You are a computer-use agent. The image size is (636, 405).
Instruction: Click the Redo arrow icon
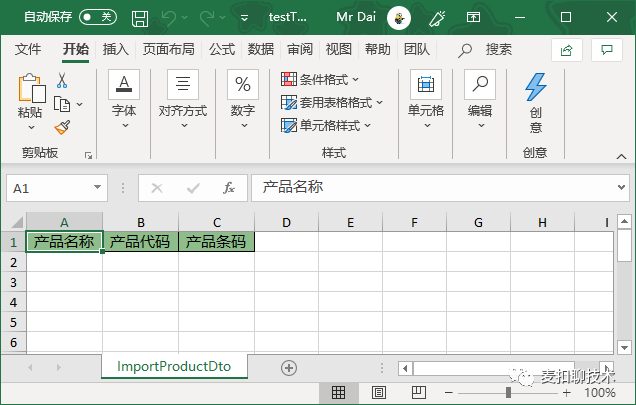click(x=207, y=18)
